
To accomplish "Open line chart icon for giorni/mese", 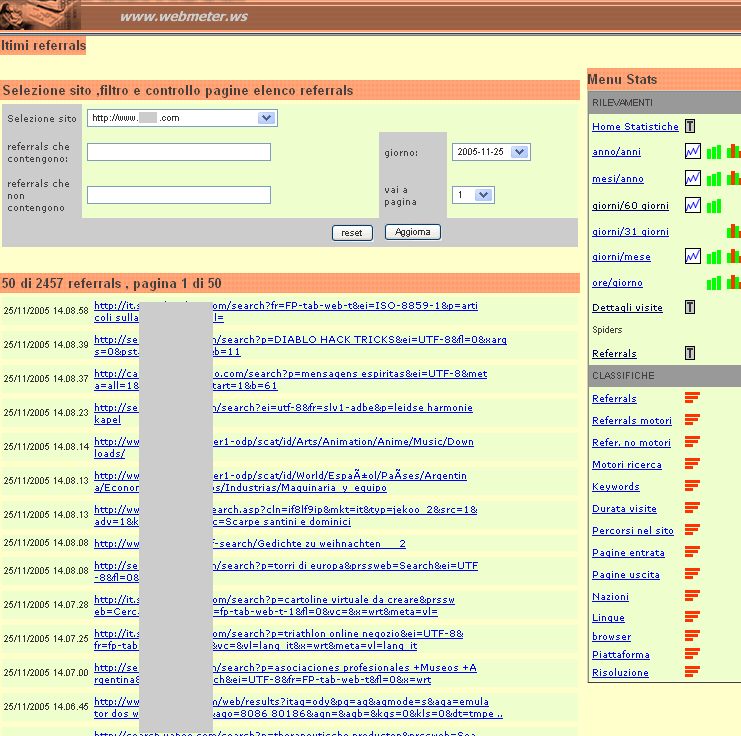I will point(692,256).
